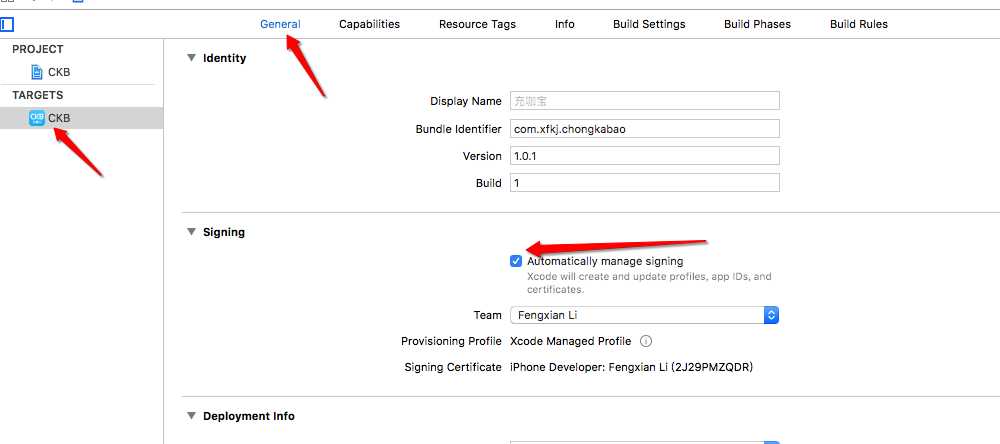Click the PROJECT sidebar header

38,49
